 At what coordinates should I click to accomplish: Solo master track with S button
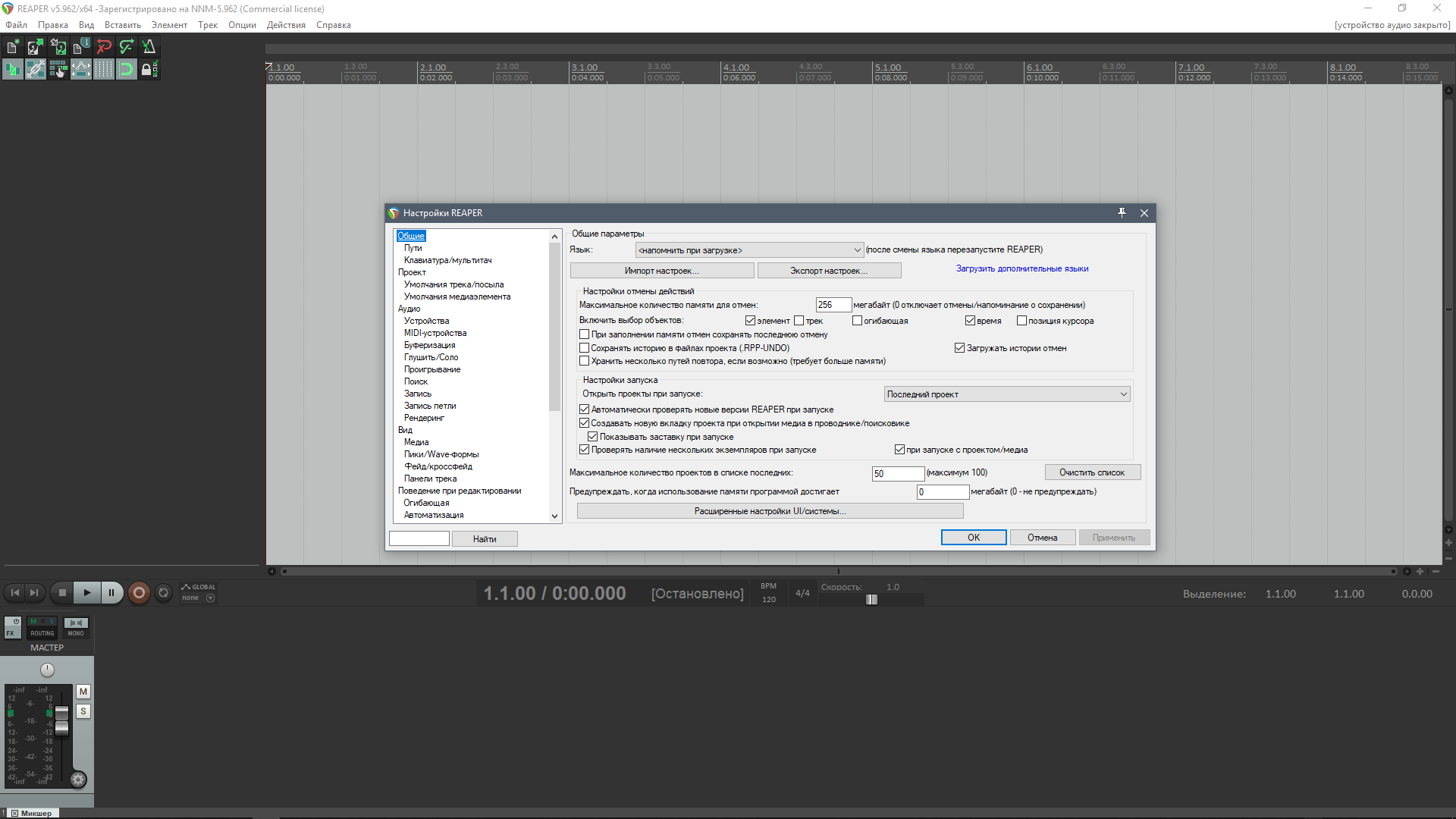pyautogui.click(x=83, y=711)
